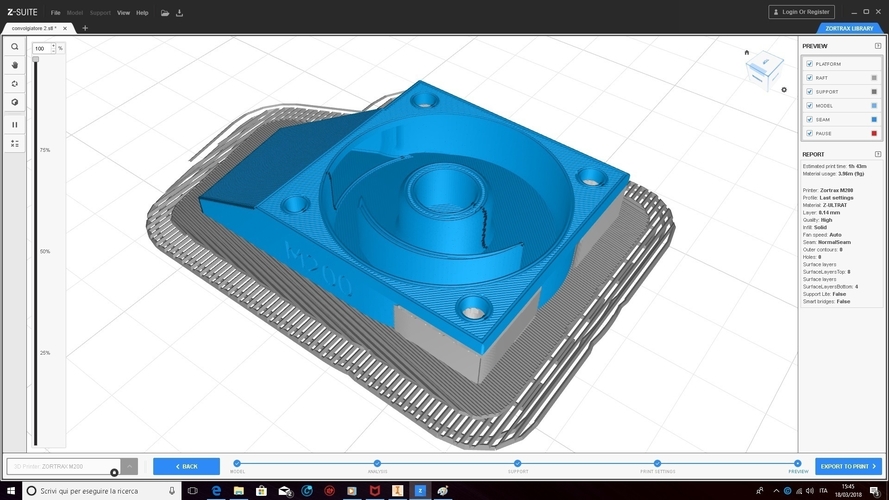The width and height of the screenshot is (889, 500).
Task: Click the Z-SUITE taskbar icon
Action: 420,490
